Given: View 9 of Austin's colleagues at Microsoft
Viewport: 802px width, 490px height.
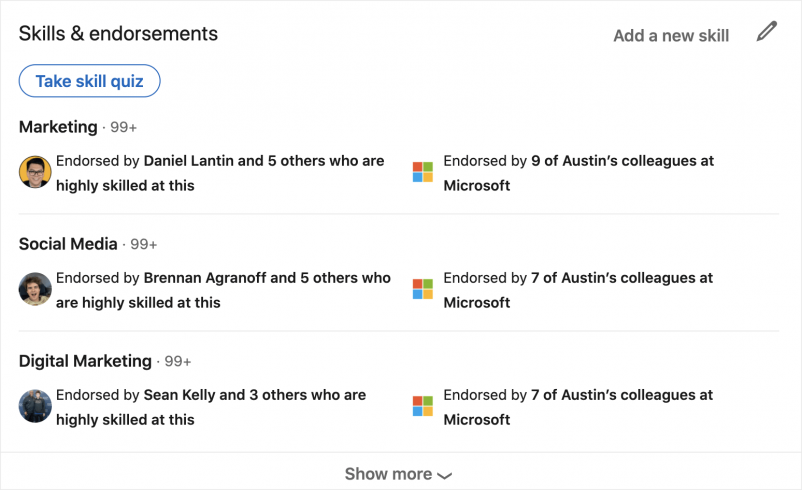Looking at the screenshot, I should point(578,173).
